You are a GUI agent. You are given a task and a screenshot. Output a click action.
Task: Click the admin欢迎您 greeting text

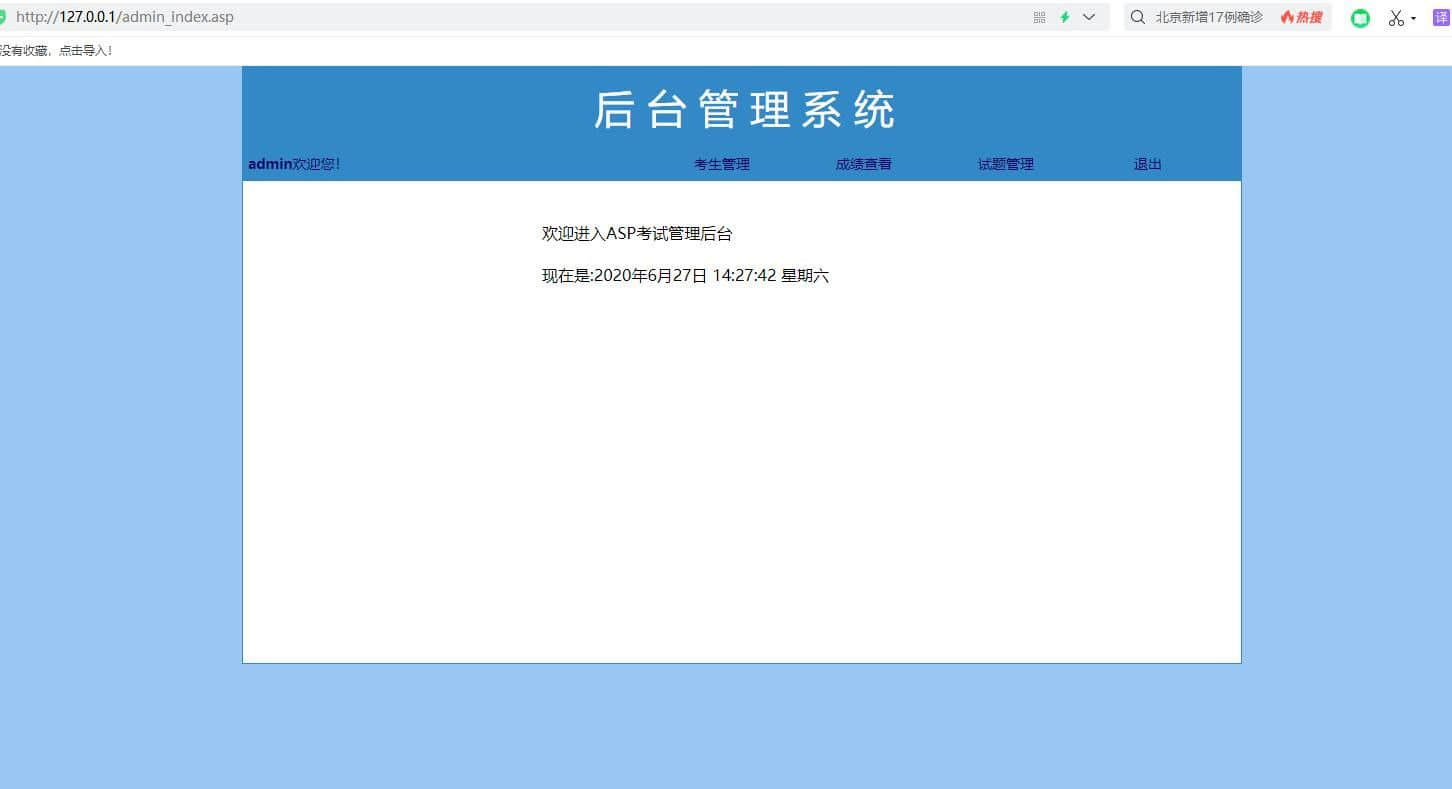point(294,164)
